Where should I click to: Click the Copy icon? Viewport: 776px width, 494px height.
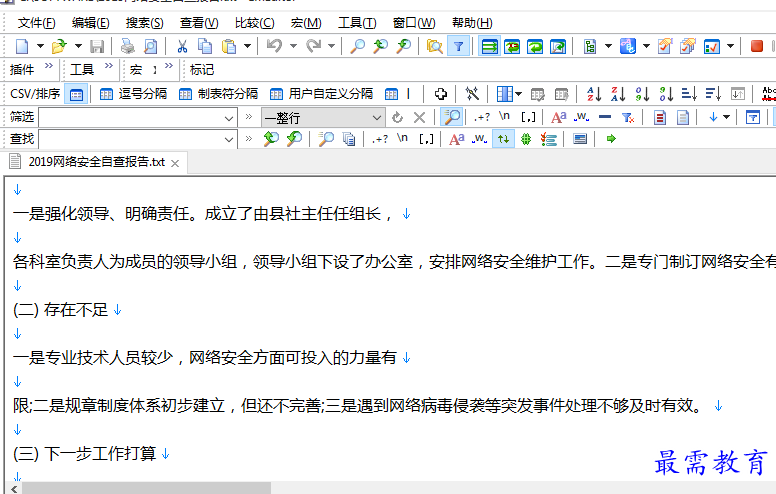tap(205, 47)
